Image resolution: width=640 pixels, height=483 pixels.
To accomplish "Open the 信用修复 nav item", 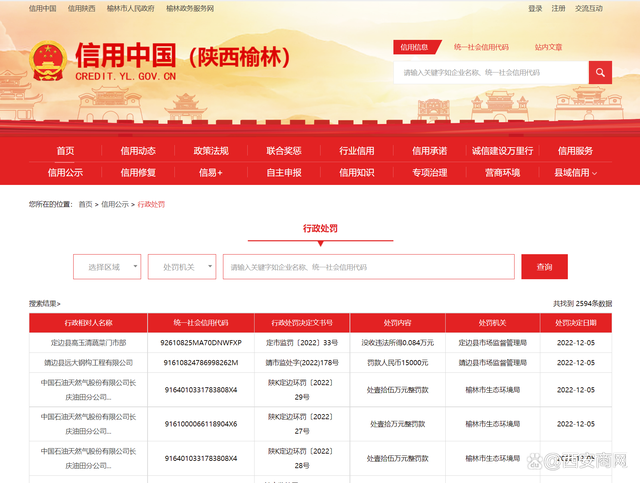I will pyautogui.click(x=138, y=173).
